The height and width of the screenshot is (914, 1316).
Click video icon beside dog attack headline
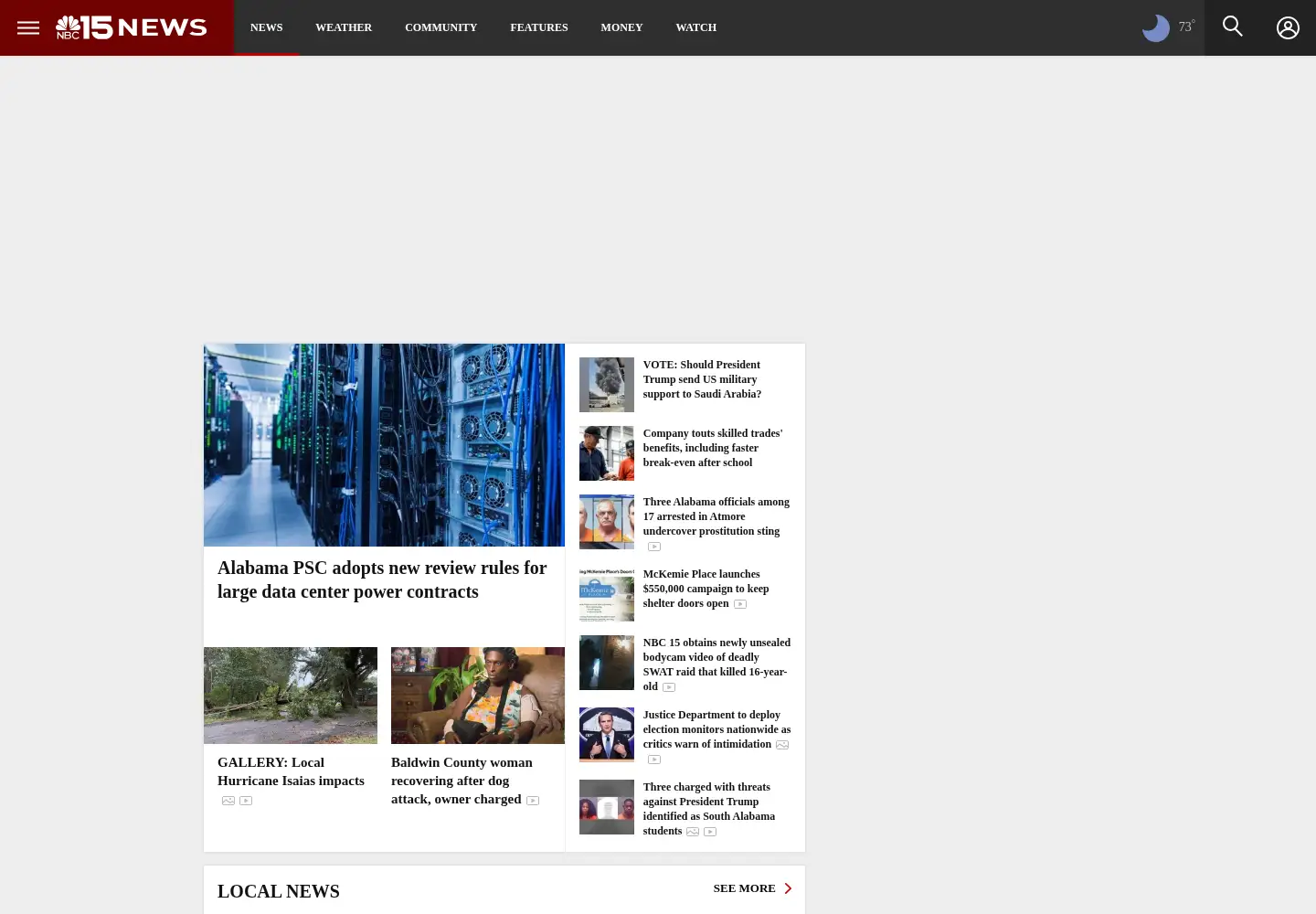pyautogui.click(x=533, y=801)
